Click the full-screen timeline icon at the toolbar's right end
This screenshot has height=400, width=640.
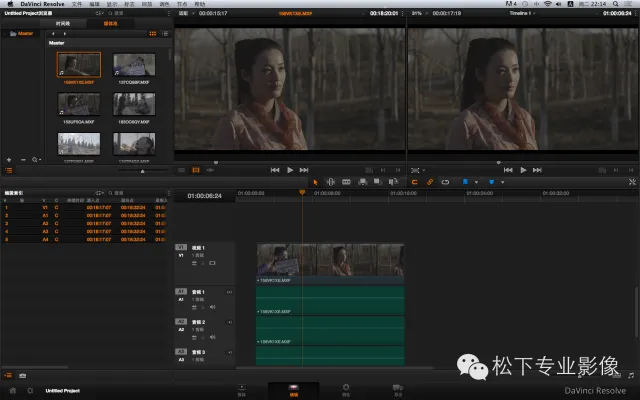[x=632, y=182]
